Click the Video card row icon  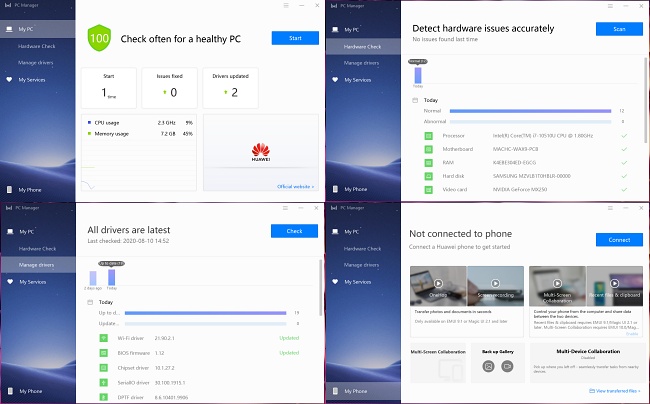[x=429, y=190]
